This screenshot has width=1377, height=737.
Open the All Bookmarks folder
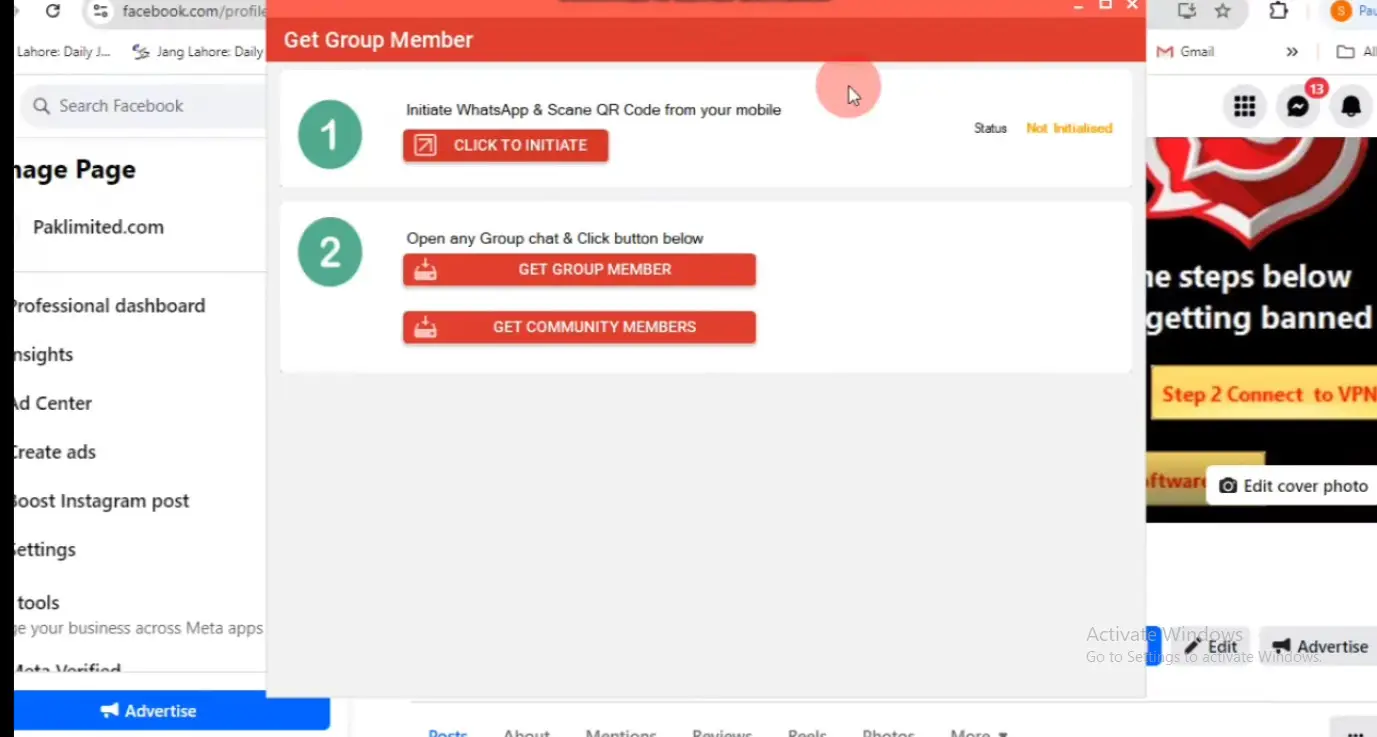pos(1355,52)
